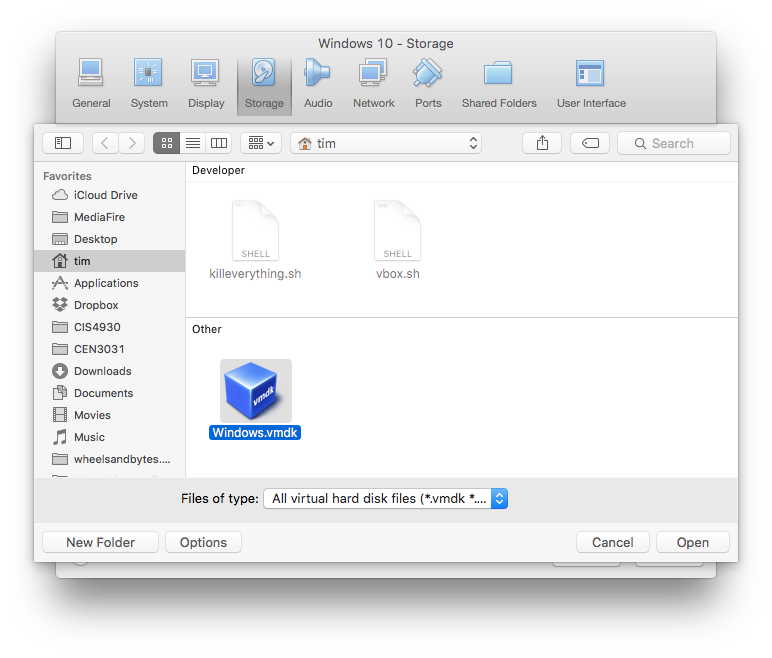Click the New Folder button
Viewport: 772px width, 658px height.
(x=100, y=542)
